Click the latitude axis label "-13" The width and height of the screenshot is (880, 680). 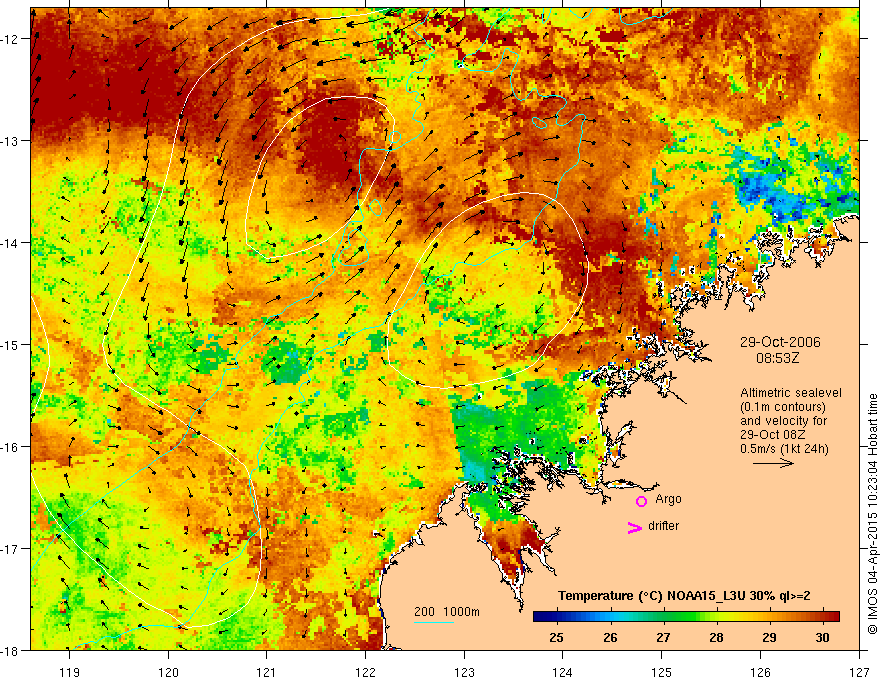pos(10,141)
